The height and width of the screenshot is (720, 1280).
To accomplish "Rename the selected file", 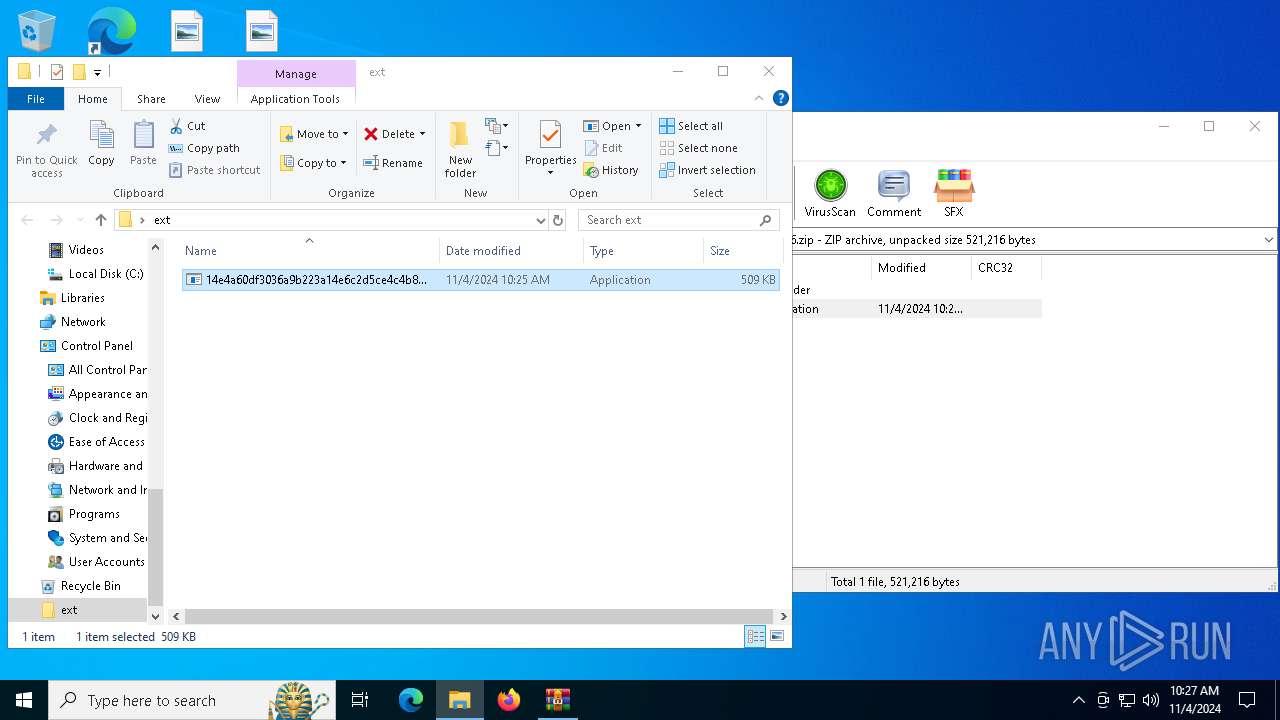I will pyautogui.click(x=393, y=163).
